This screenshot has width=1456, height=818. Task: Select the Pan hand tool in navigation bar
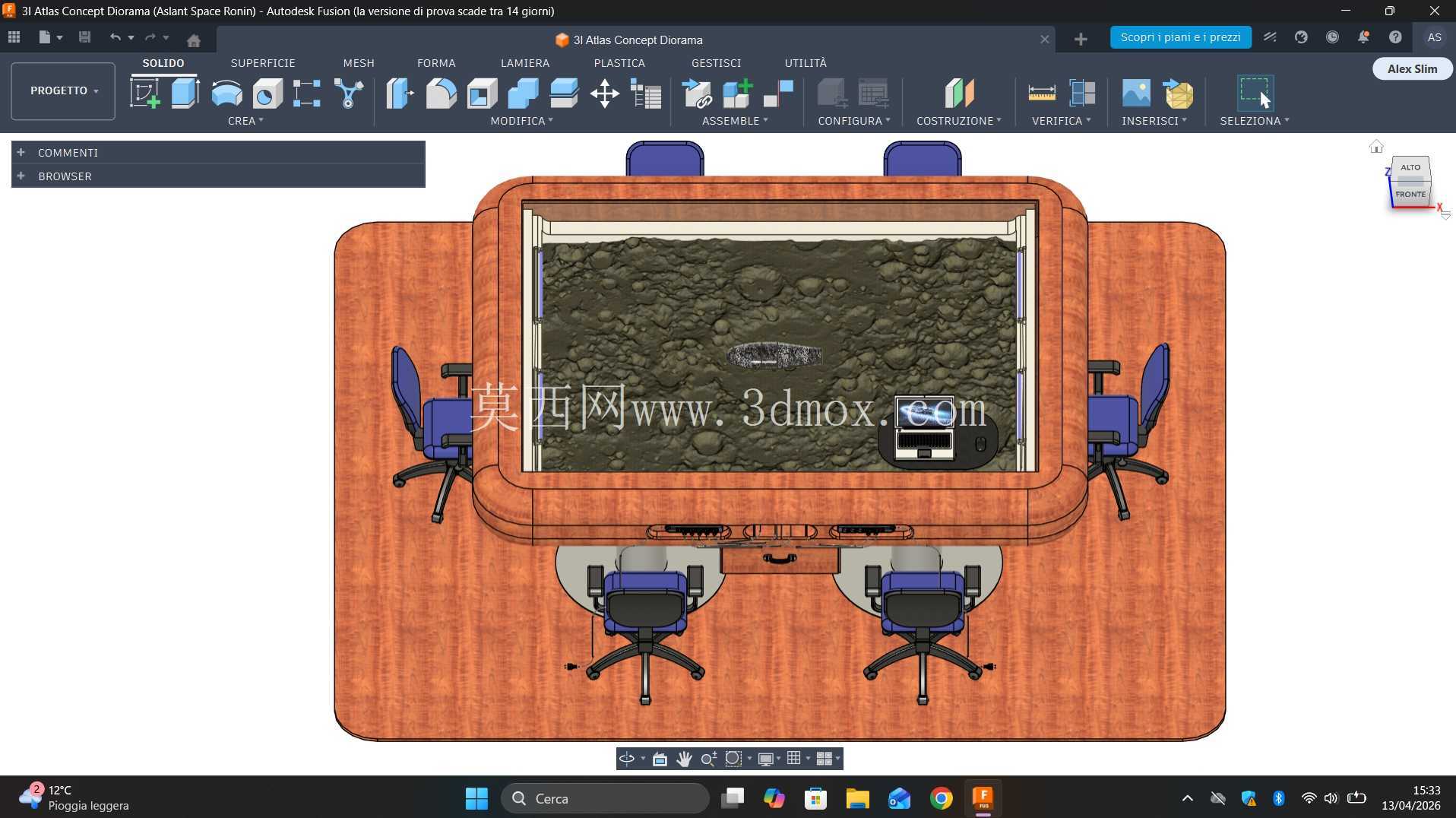(684, 759)
